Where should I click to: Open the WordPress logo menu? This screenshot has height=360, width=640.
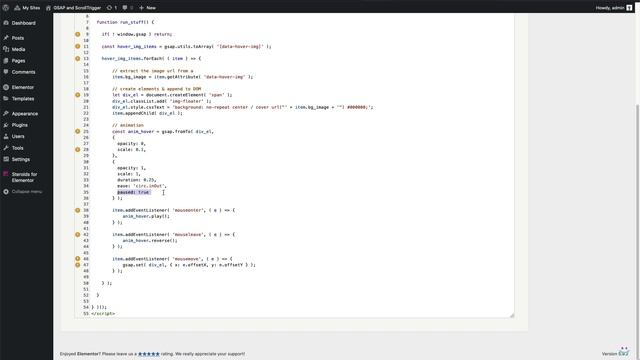coord(6,8)
